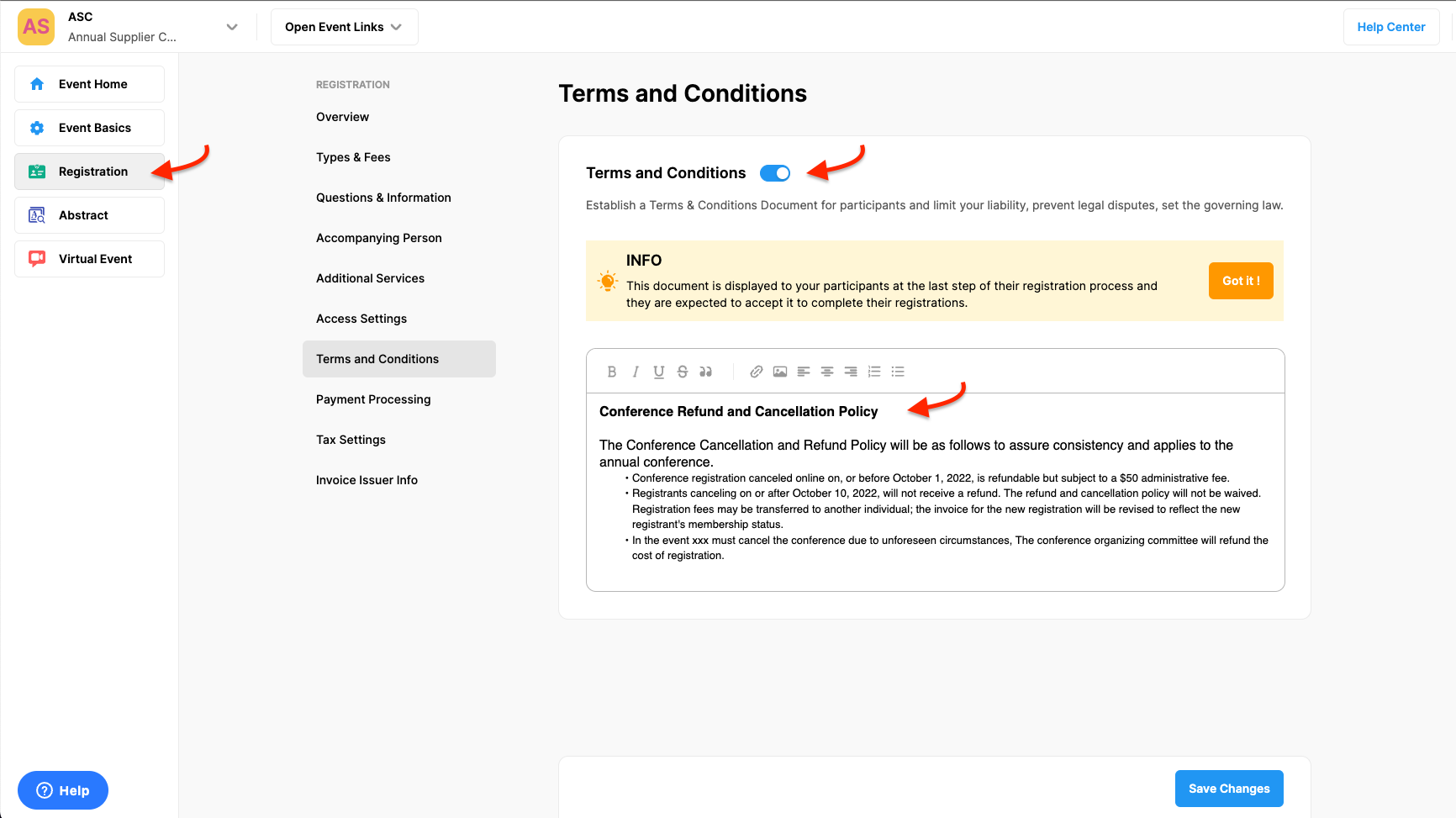
Task: Apply italic formatting in the editor toolbar
Action: pyautogui.click(x=636, y=372)
